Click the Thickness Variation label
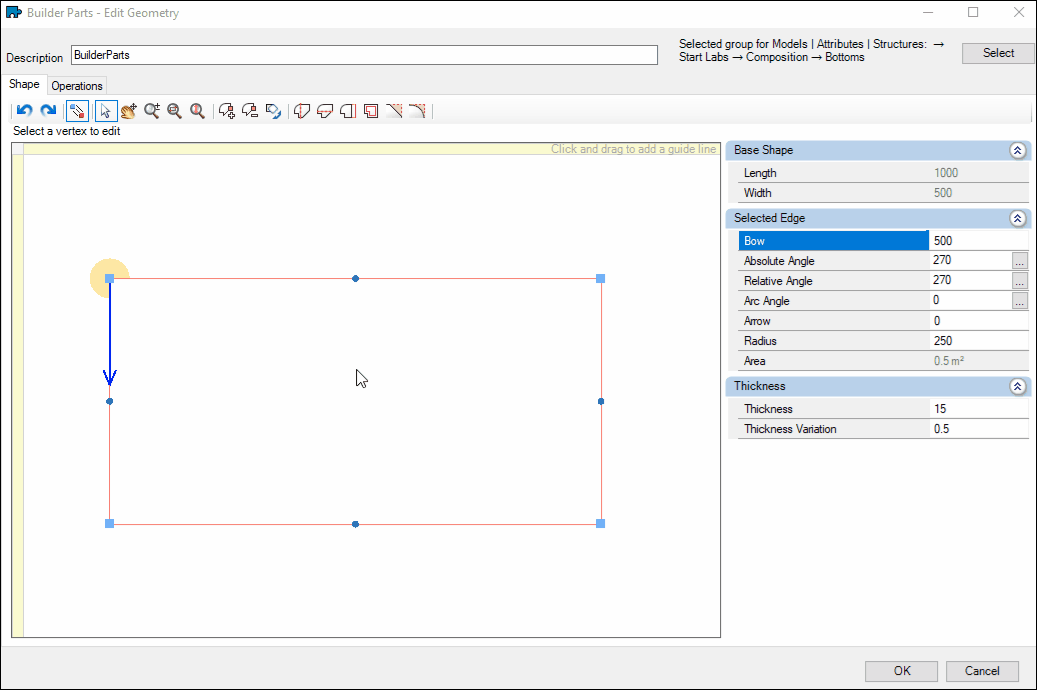This screenshot has width=1037, height=690. [790, 429]
